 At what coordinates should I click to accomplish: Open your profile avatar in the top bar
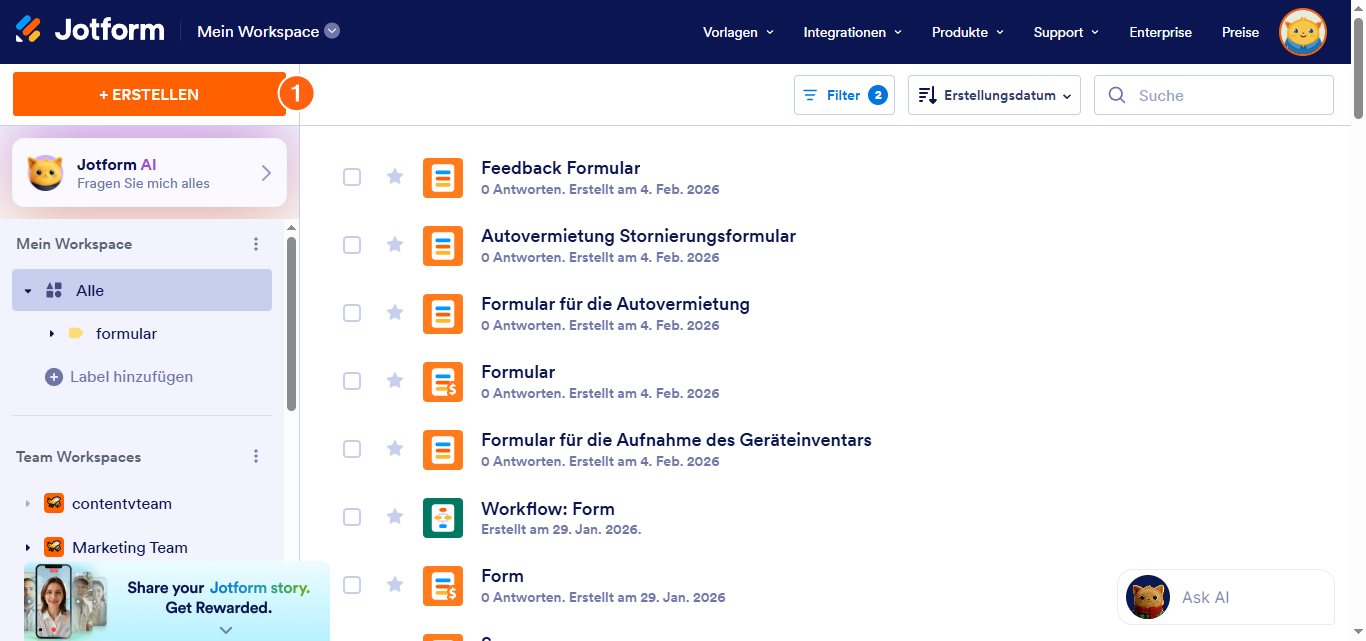(1302, 32)
